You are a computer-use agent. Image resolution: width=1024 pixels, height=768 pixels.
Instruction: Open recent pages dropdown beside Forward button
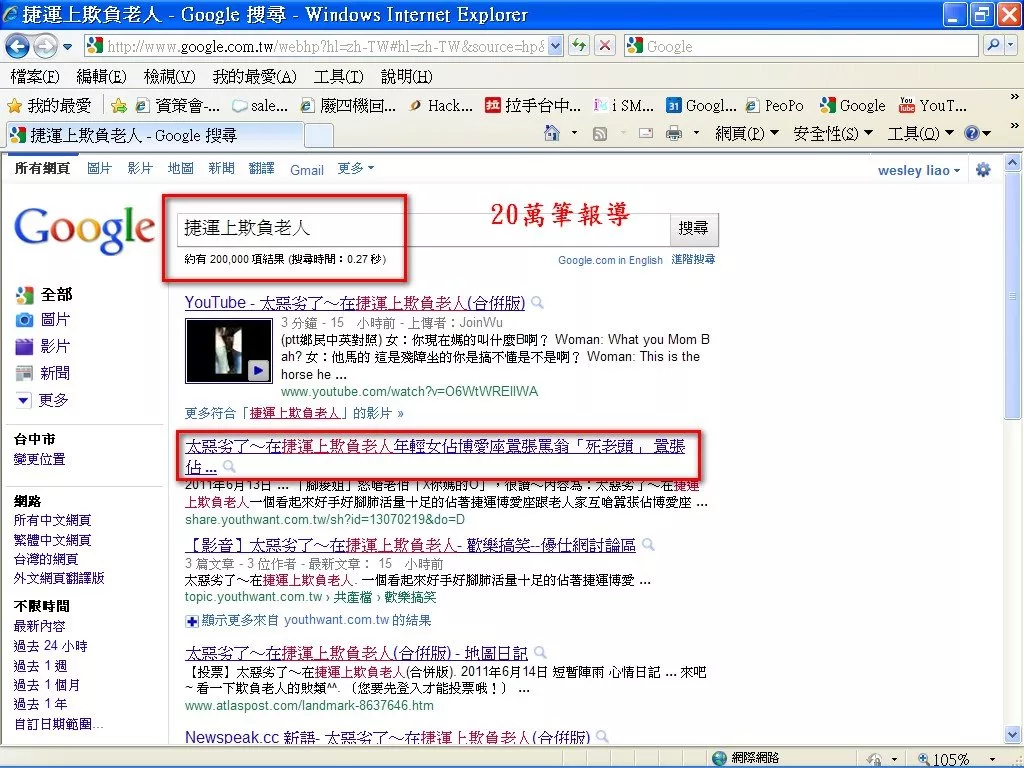[67, 46]
